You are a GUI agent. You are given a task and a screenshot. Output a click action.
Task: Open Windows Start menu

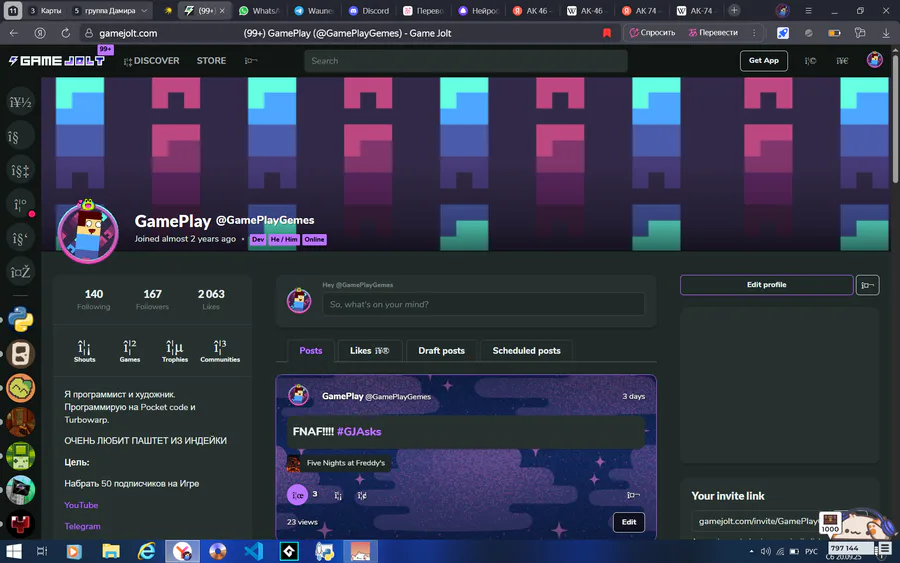click(14, 552)
